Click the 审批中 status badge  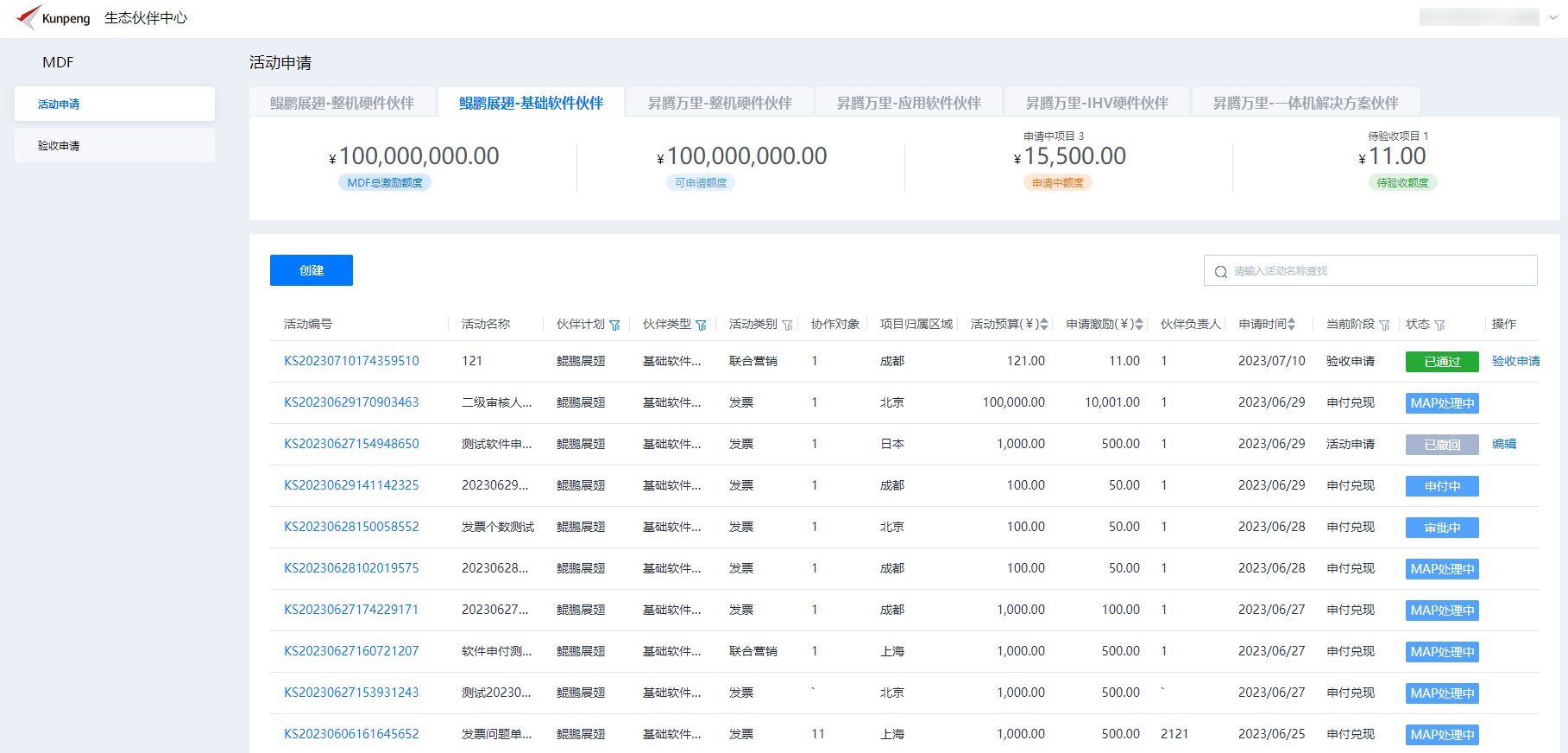coord(1442,528)
